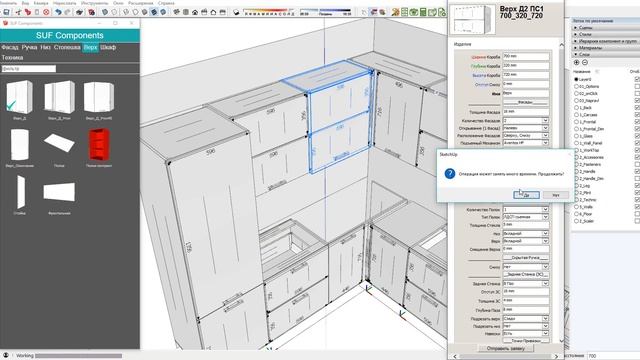The height and width of the screenshot is (360, 640).
Task: Toggle visibility checkbox of 1_Back layer
Action: 637,108
